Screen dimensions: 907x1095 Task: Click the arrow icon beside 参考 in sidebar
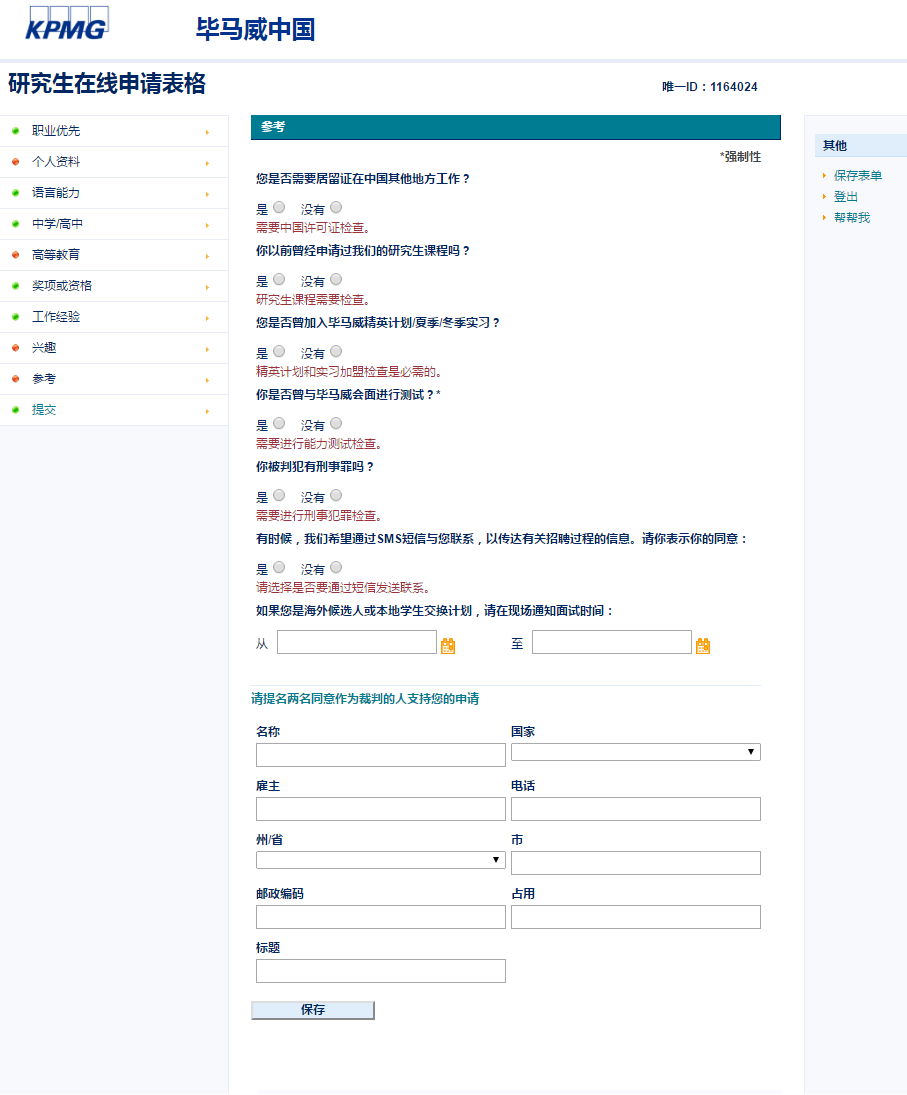tap(207, 380)
